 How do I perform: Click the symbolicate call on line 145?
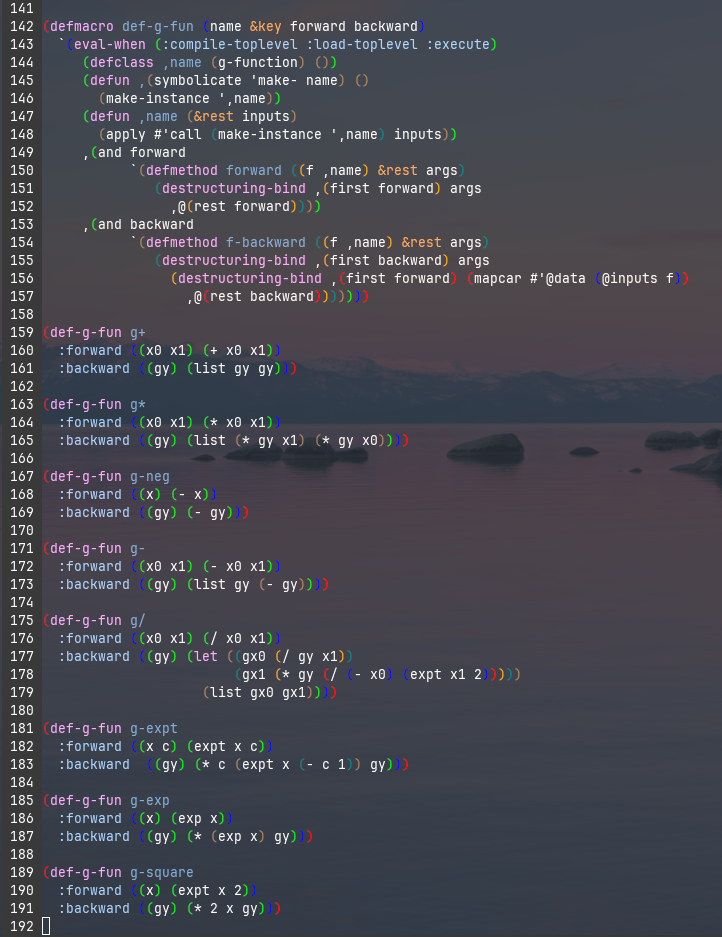(187, 80)
